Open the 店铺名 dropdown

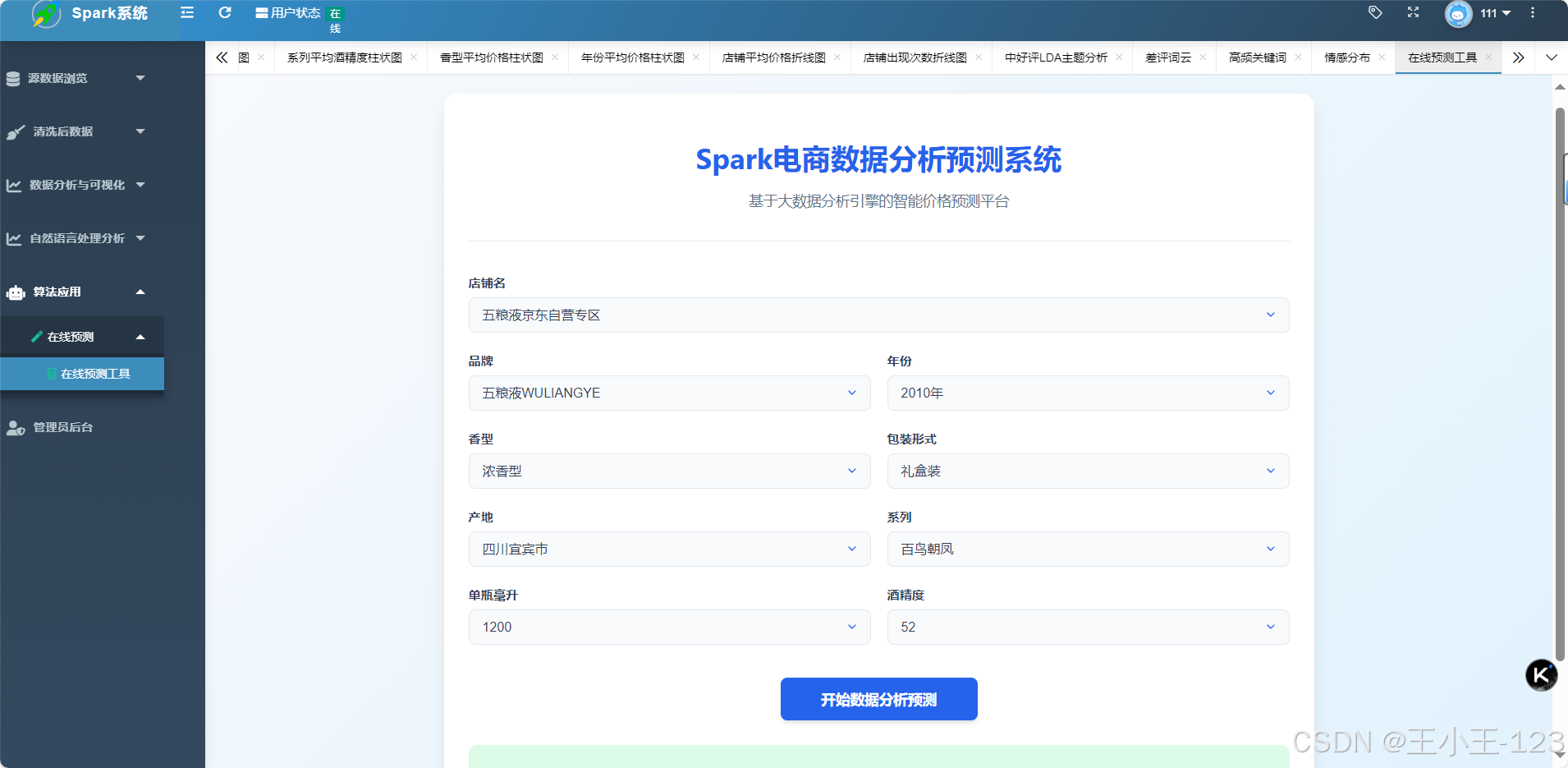(x=878, y=315)
